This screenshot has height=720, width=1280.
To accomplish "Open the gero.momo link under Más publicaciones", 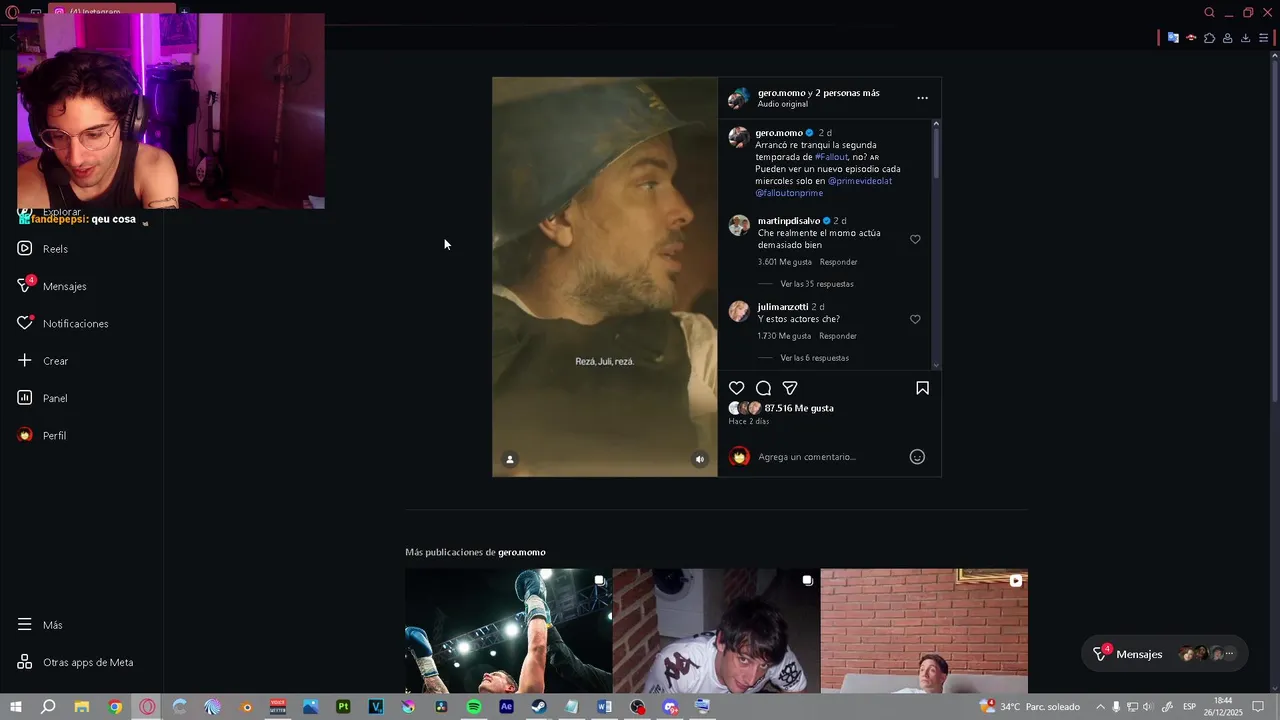I will pyautogui.click(x=522, y=552).
